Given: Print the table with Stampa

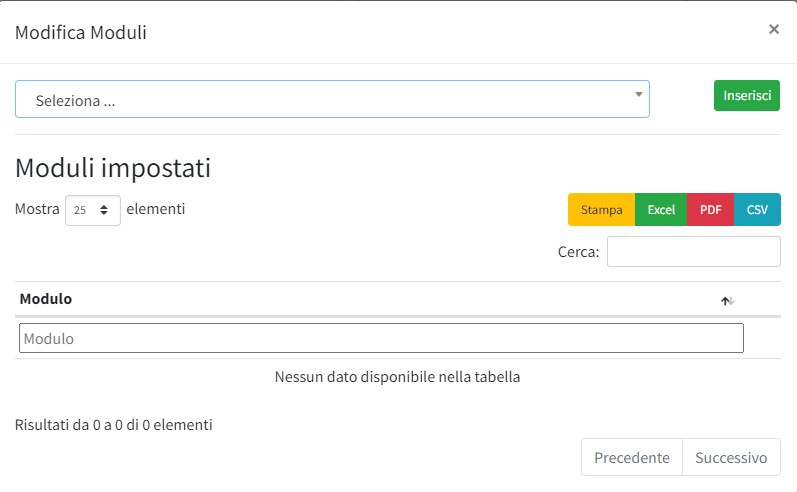Looking at the screenshot, I should coord(601,210).
